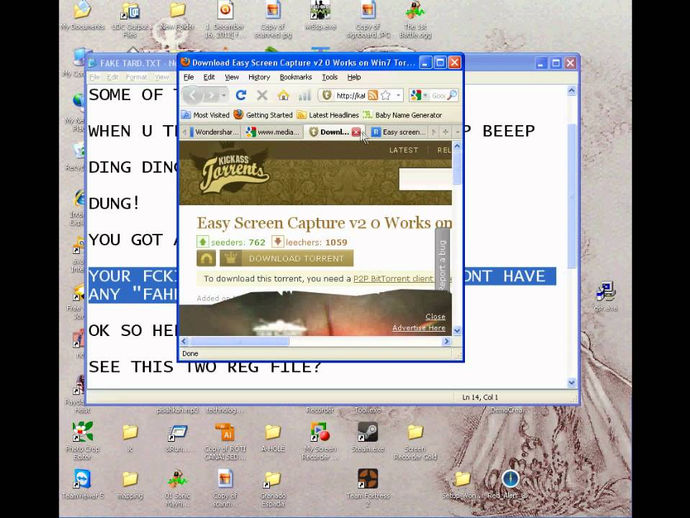690x518 pixels.
Task: Click the magnet link icon button
Action: pos(206,258)
